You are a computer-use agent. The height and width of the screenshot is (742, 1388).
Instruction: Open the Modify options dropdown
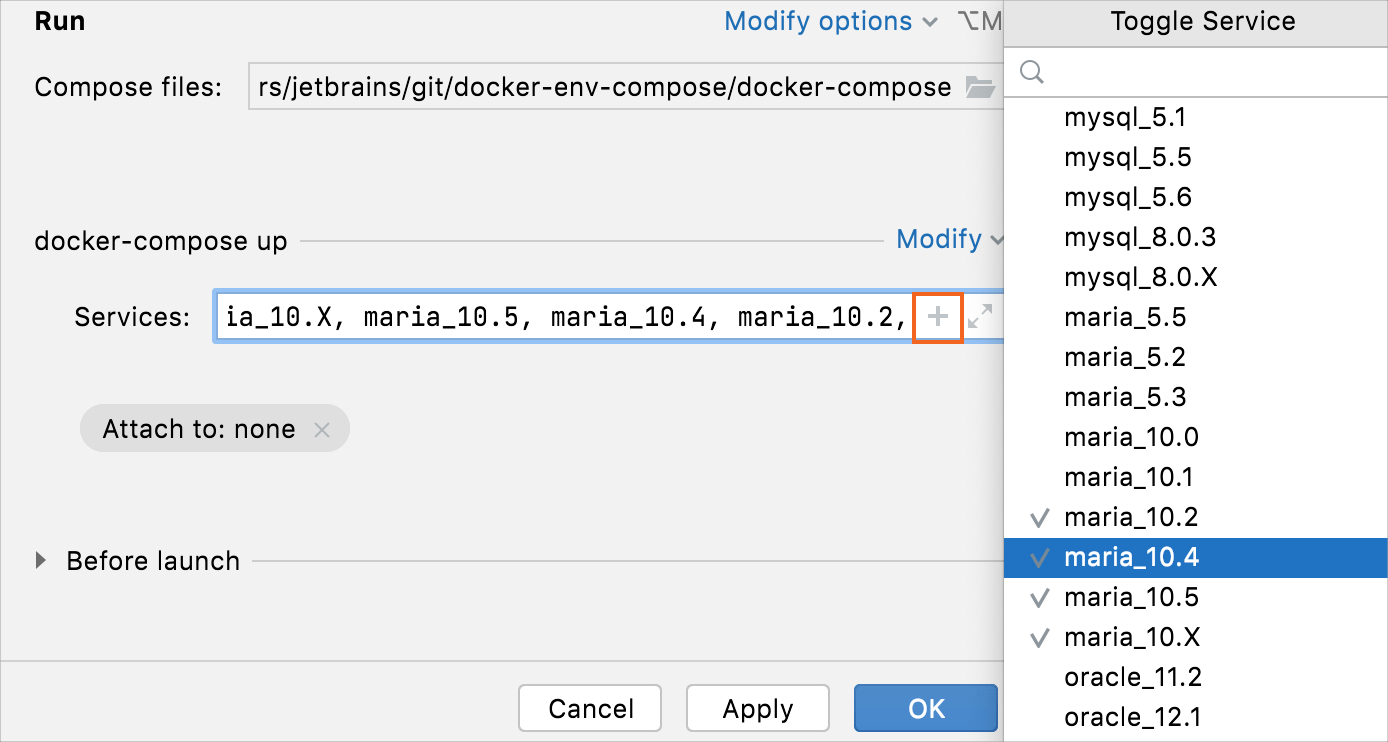[830, 21]
